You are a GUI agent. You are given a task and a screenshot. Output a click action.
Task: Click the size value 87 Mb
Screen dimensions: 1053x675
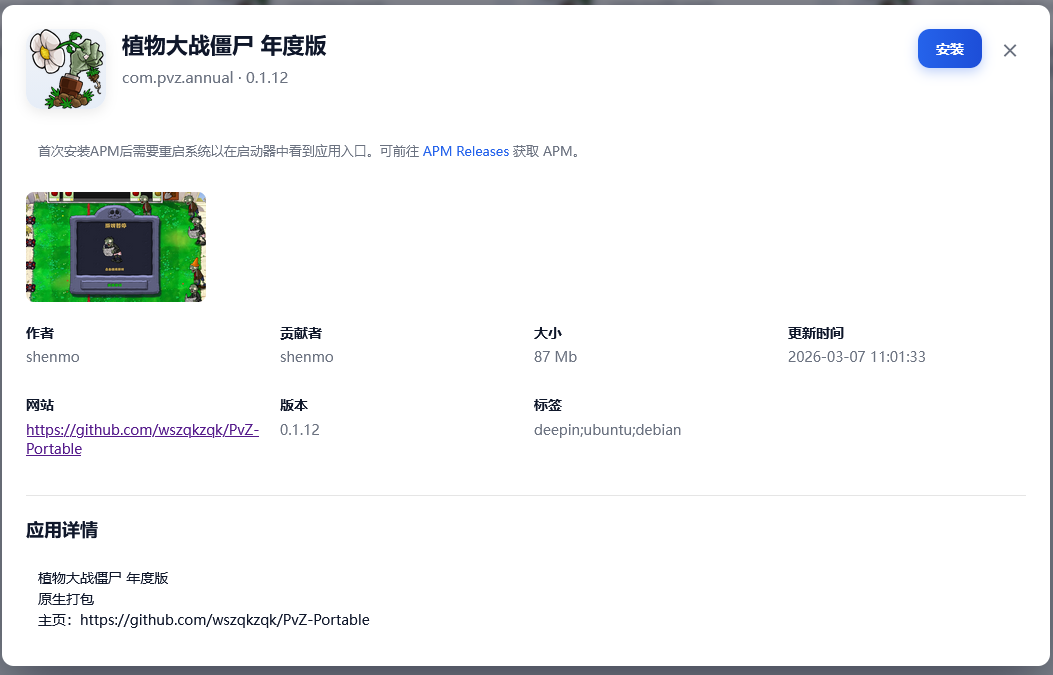coord(555,356)
